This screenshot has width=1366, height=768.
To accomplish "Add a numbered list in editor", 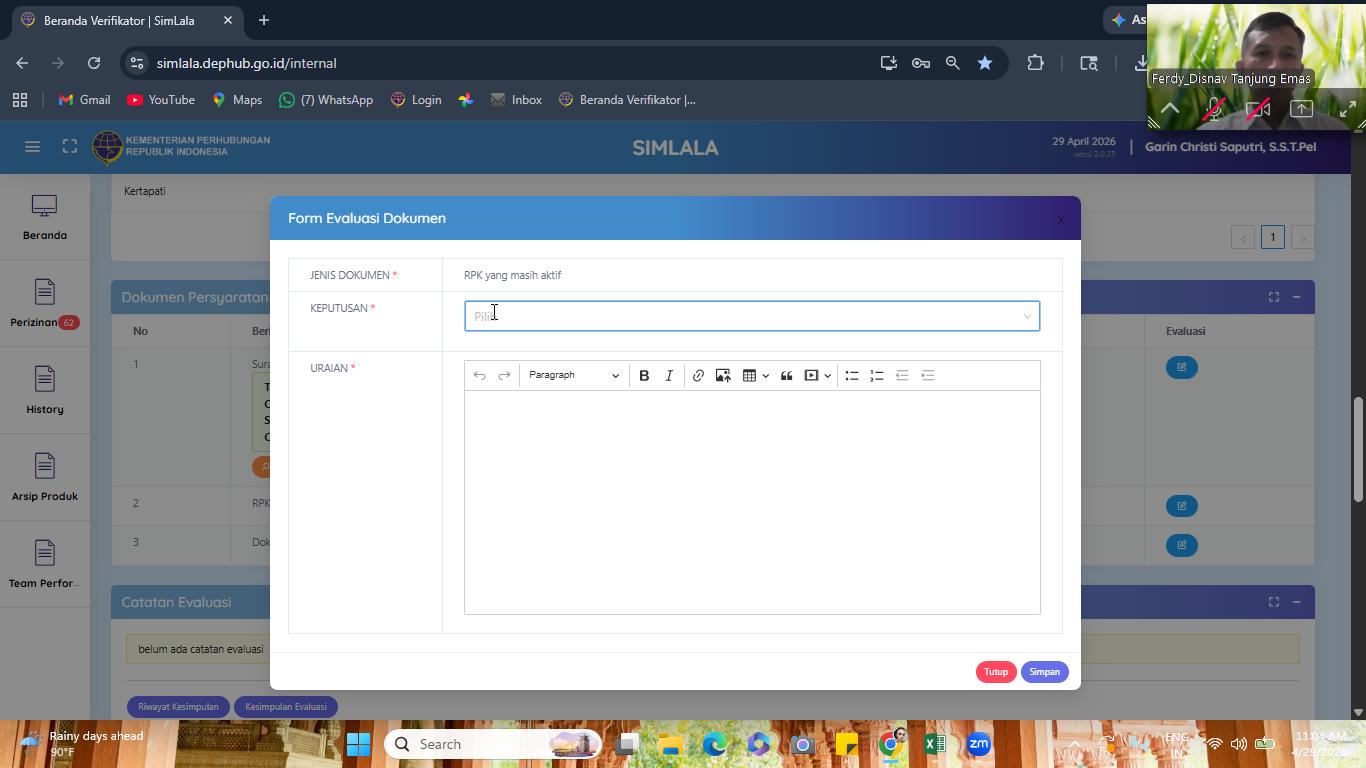I will coord(877,376).
